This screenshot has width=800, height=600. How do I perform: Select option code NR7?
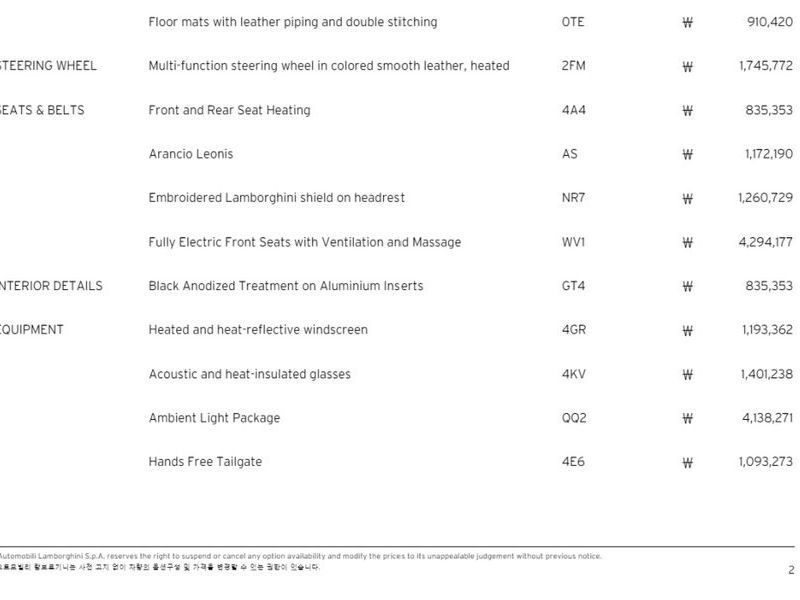573,198
